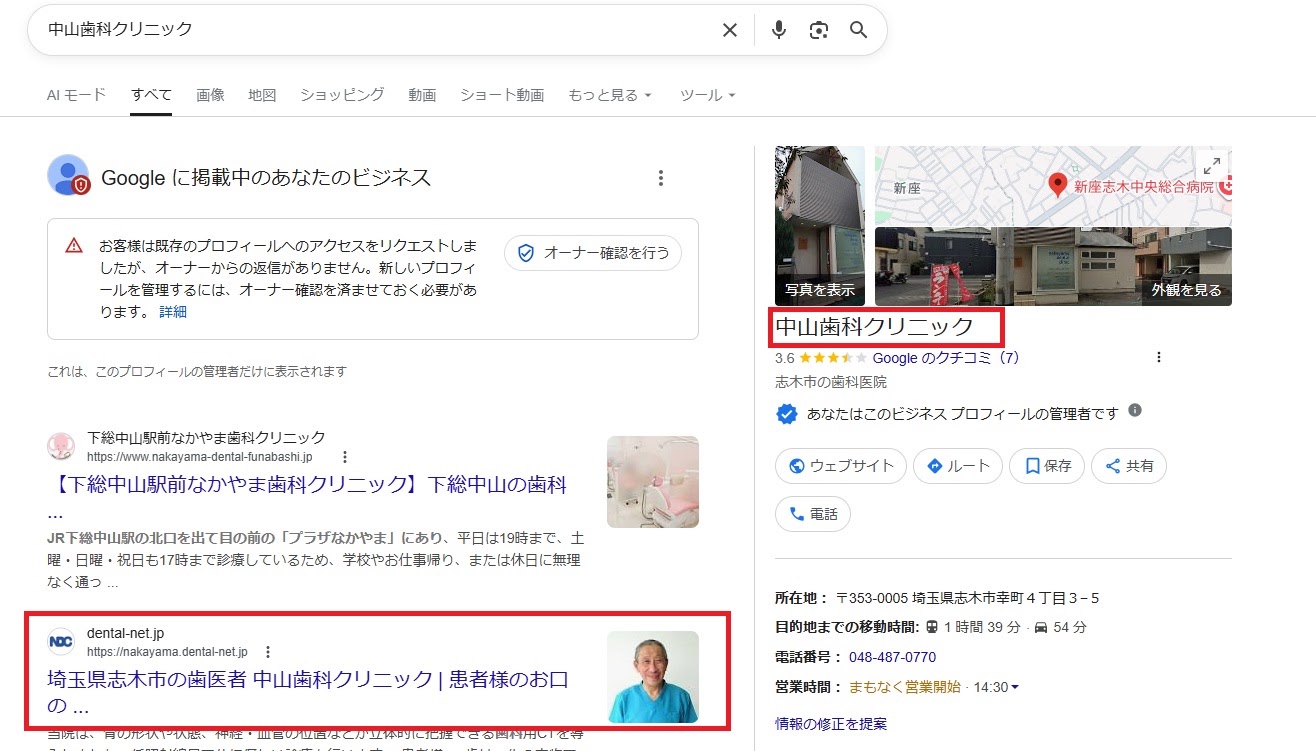Open three-dot menu for nakayama-dental-funabashi result

tap(345, 457)
